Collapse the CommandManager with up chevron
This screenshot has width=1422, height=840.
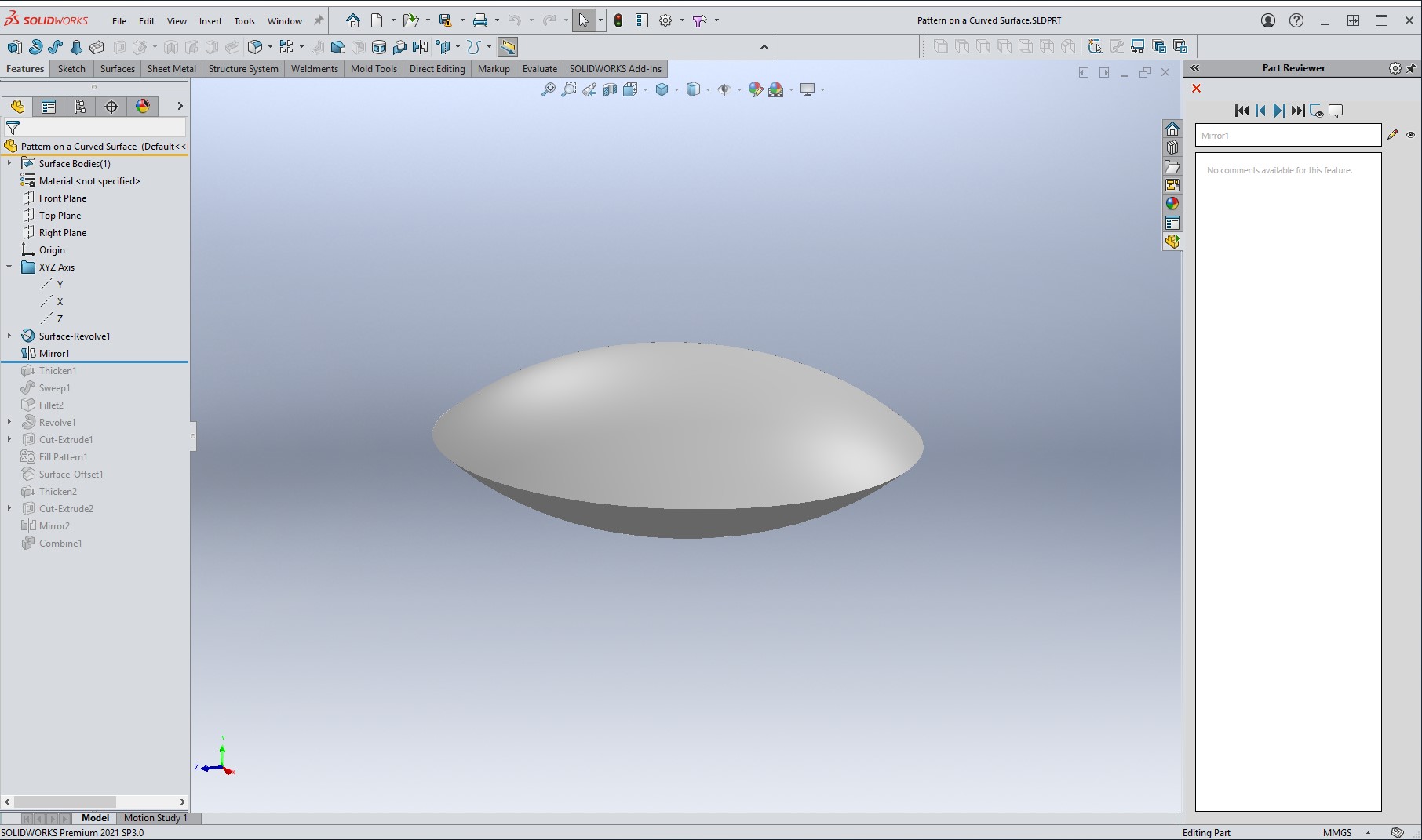[x=764, y=48]
